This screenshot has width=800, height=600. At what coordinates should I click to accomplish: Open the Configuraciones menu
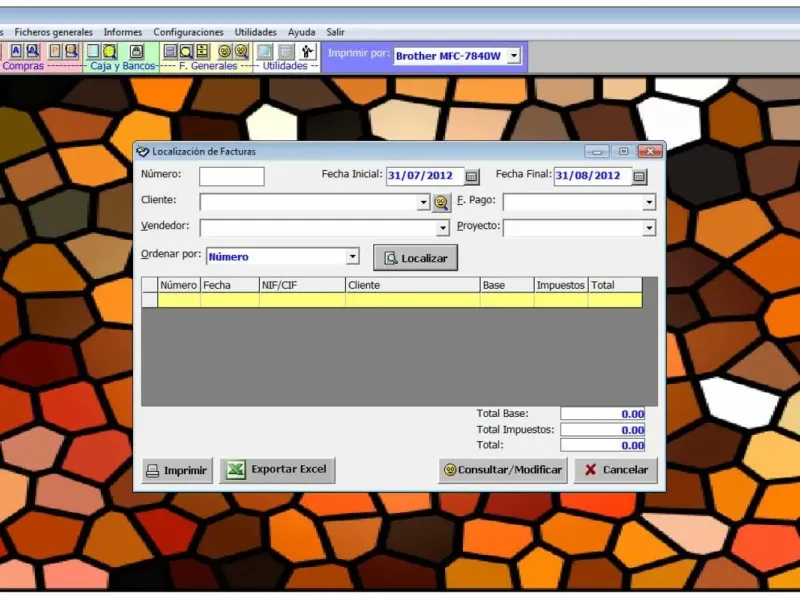[188, 32]
